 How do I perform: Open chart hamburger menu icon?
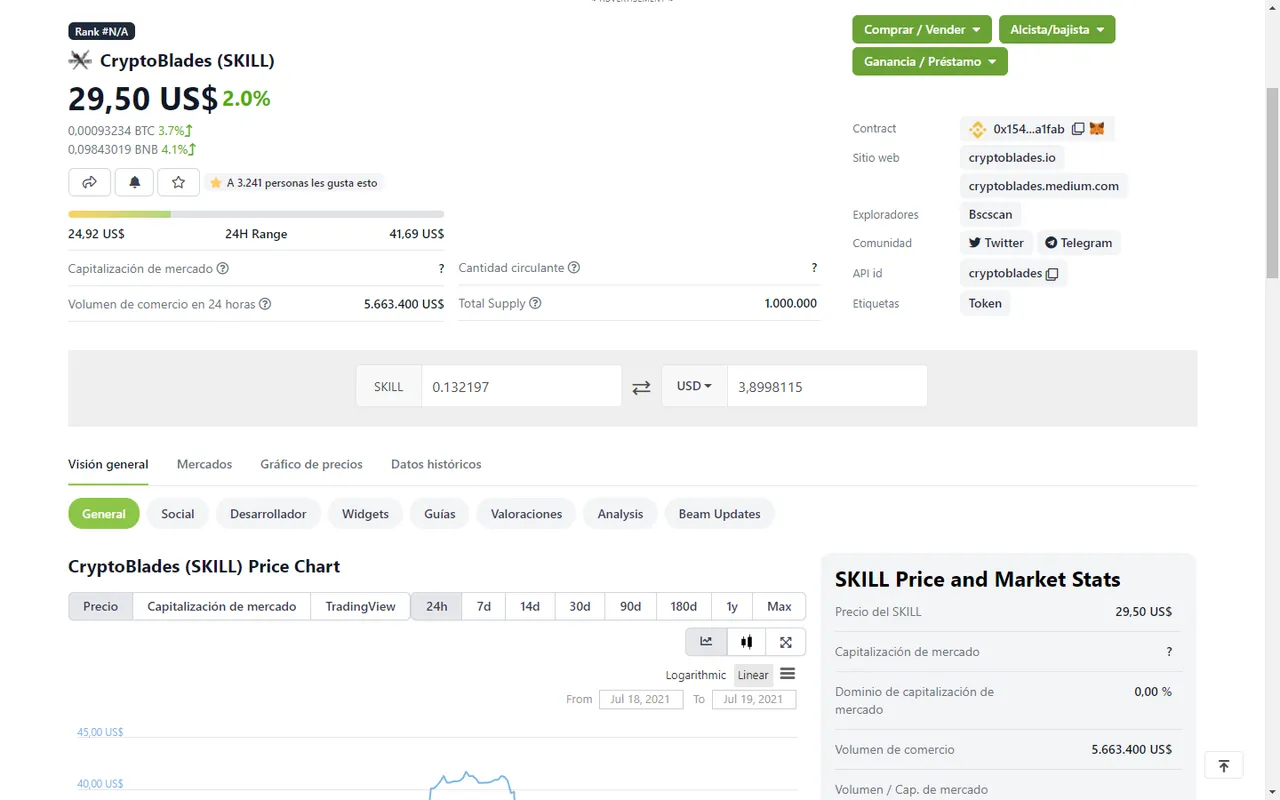coord(787,674)
